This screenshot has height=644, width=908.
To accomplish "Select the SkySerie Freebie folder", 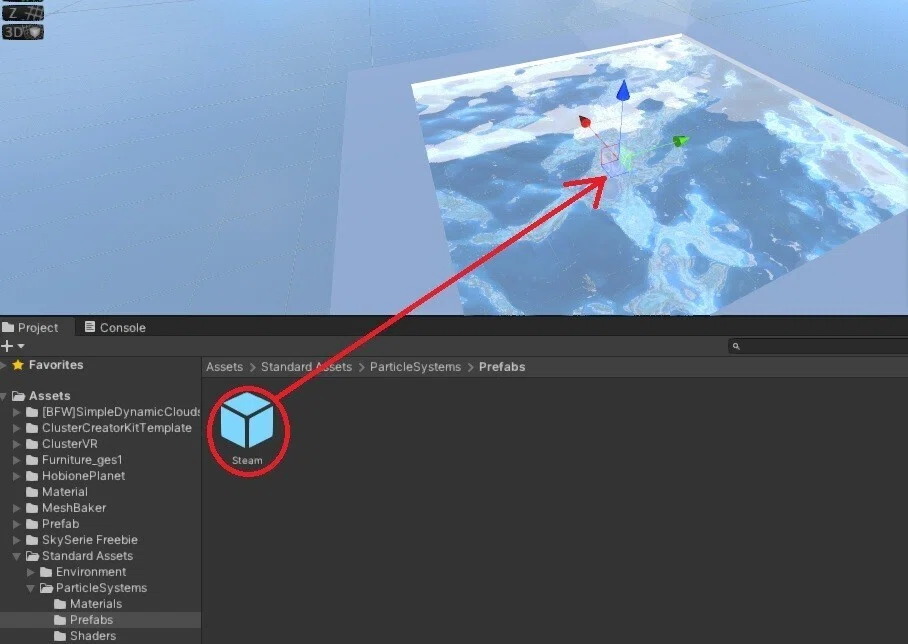I will [x=82, y=540].
